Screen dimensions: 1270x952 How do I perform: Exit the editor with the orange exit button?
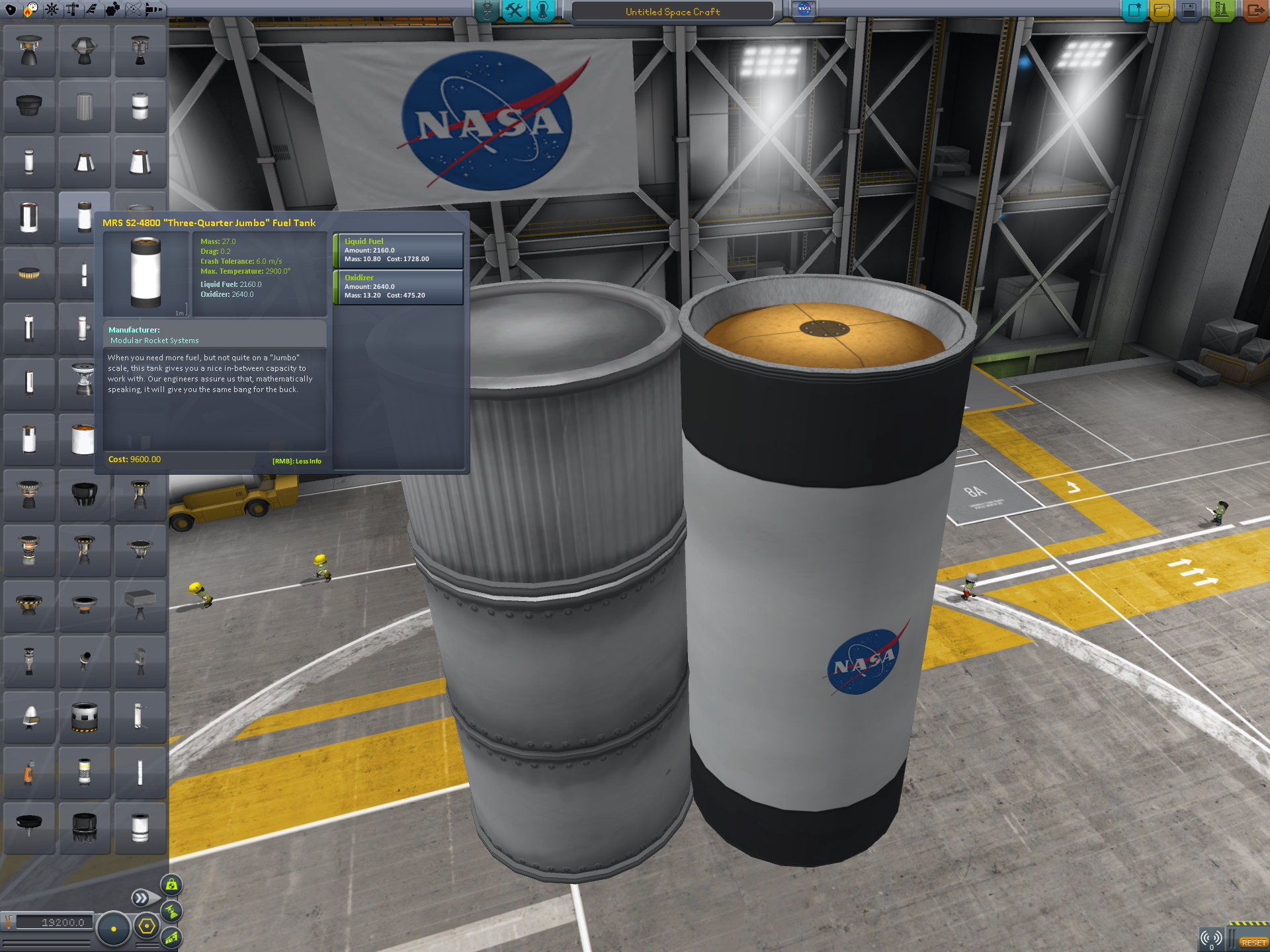pyautogui.click(x=1254, y=11)
